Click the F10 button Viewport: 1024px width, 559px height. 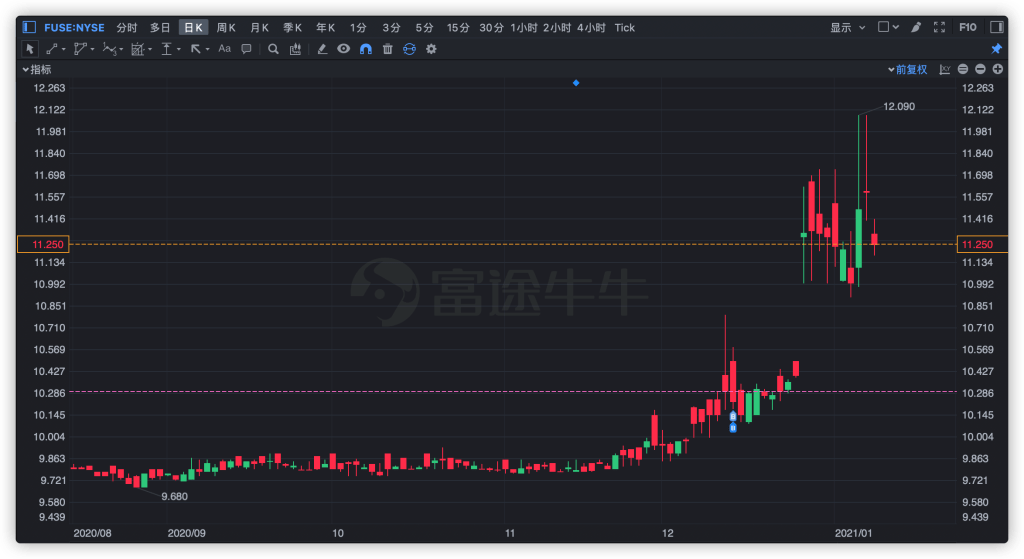(968, 27)
